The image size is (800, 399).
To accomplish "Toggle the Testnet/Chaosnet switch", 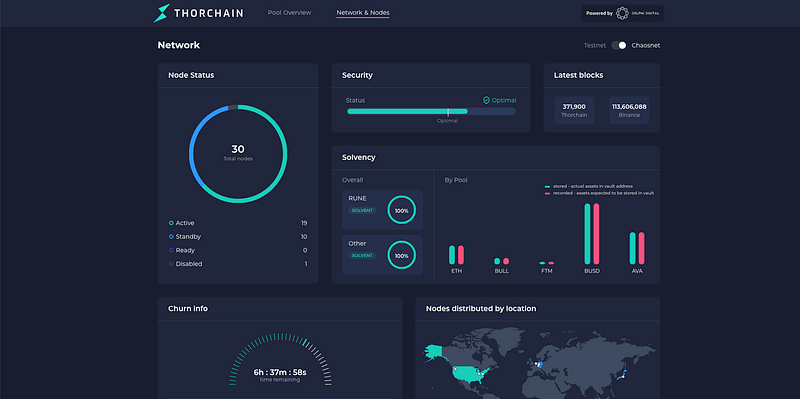I will (619, 45).
